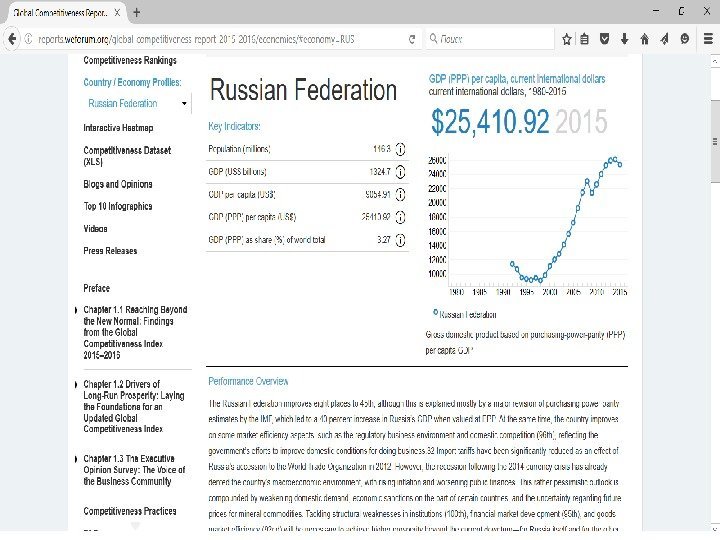Open Country / Economy Profiles link
The height and width of the screenshot is (540, 720).
click(x=132, y=83)
